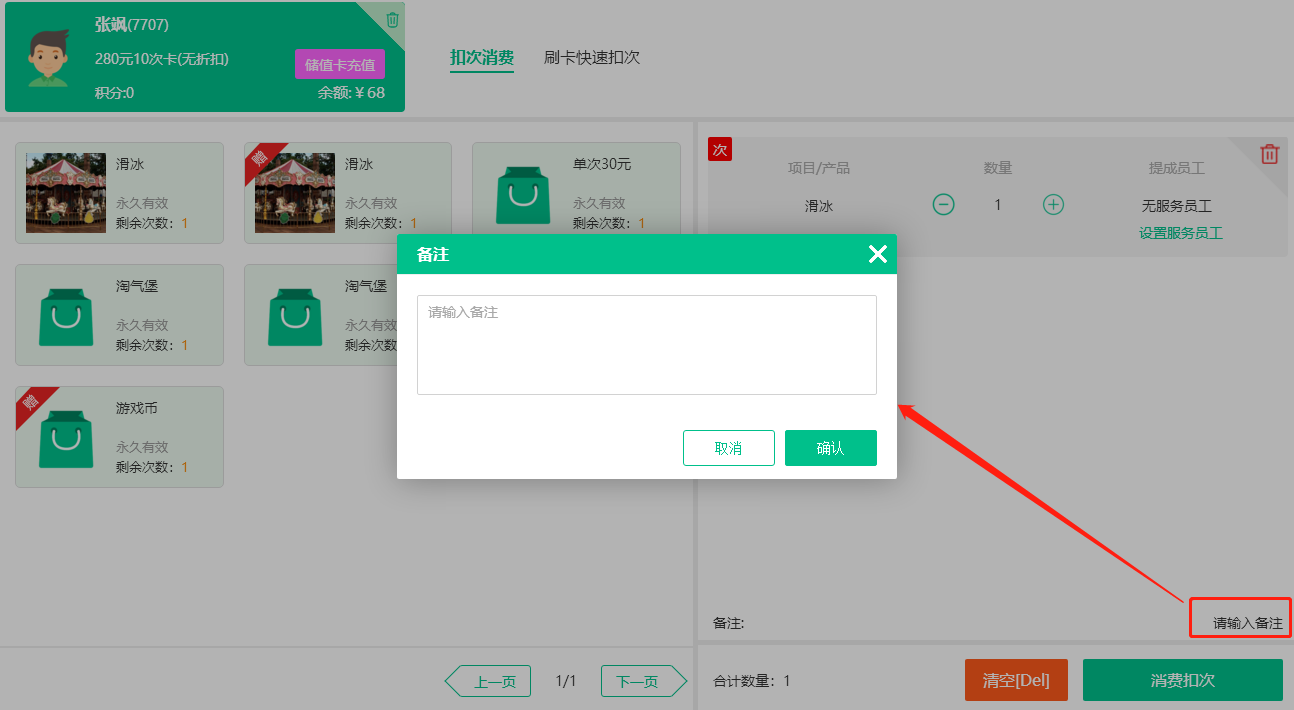Click the green 消费扣次 button
Viewport: 1294px width, 710px height.
[1182, 680]
